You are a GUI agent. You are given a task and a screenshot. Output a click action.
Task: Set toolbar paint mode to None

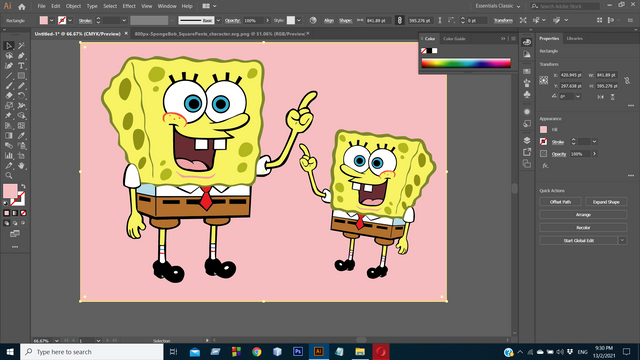23,213
